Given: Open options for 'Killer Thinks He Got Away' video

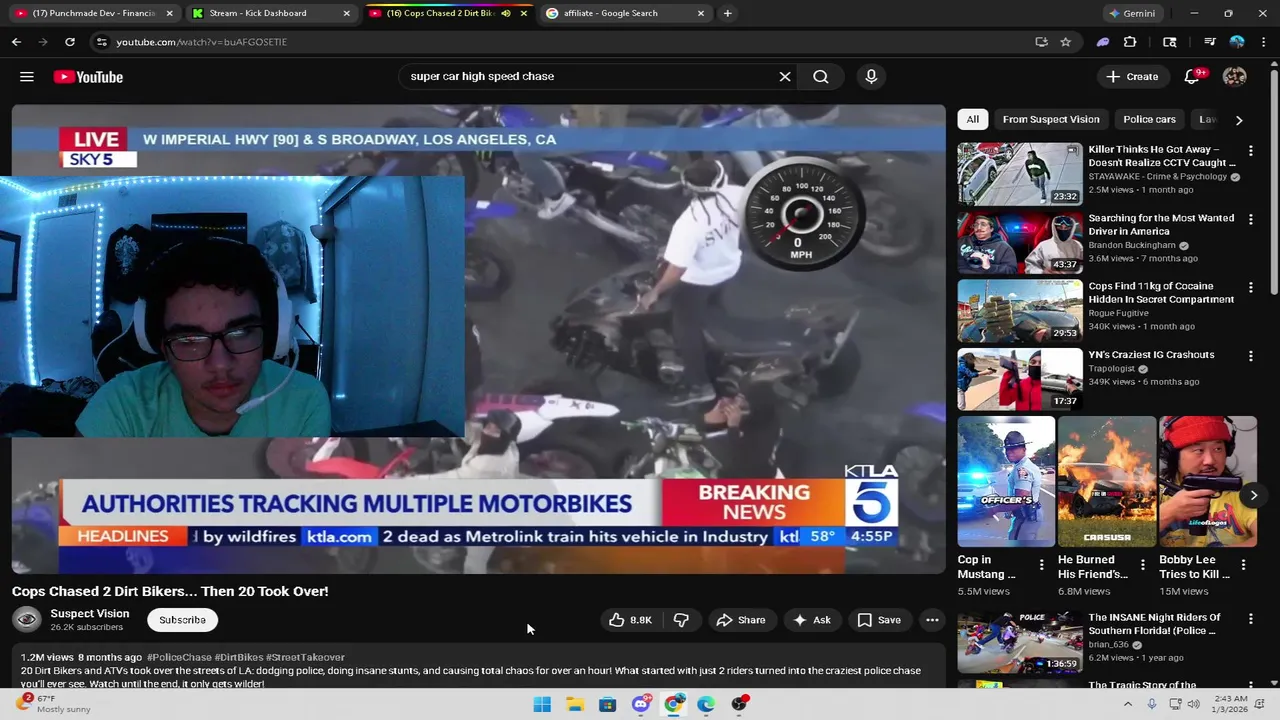Looking at the screenshot, I should coord(1250,151).
